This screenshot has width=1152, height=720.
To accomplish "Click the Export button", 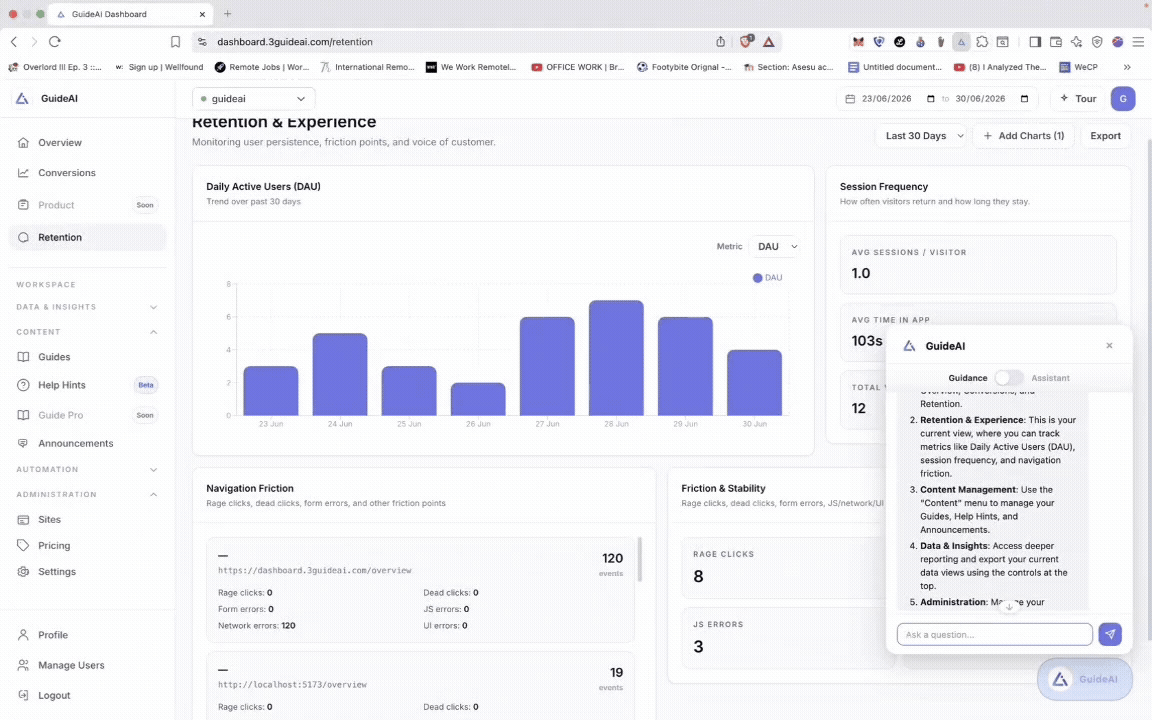I will pos(1105,136).
